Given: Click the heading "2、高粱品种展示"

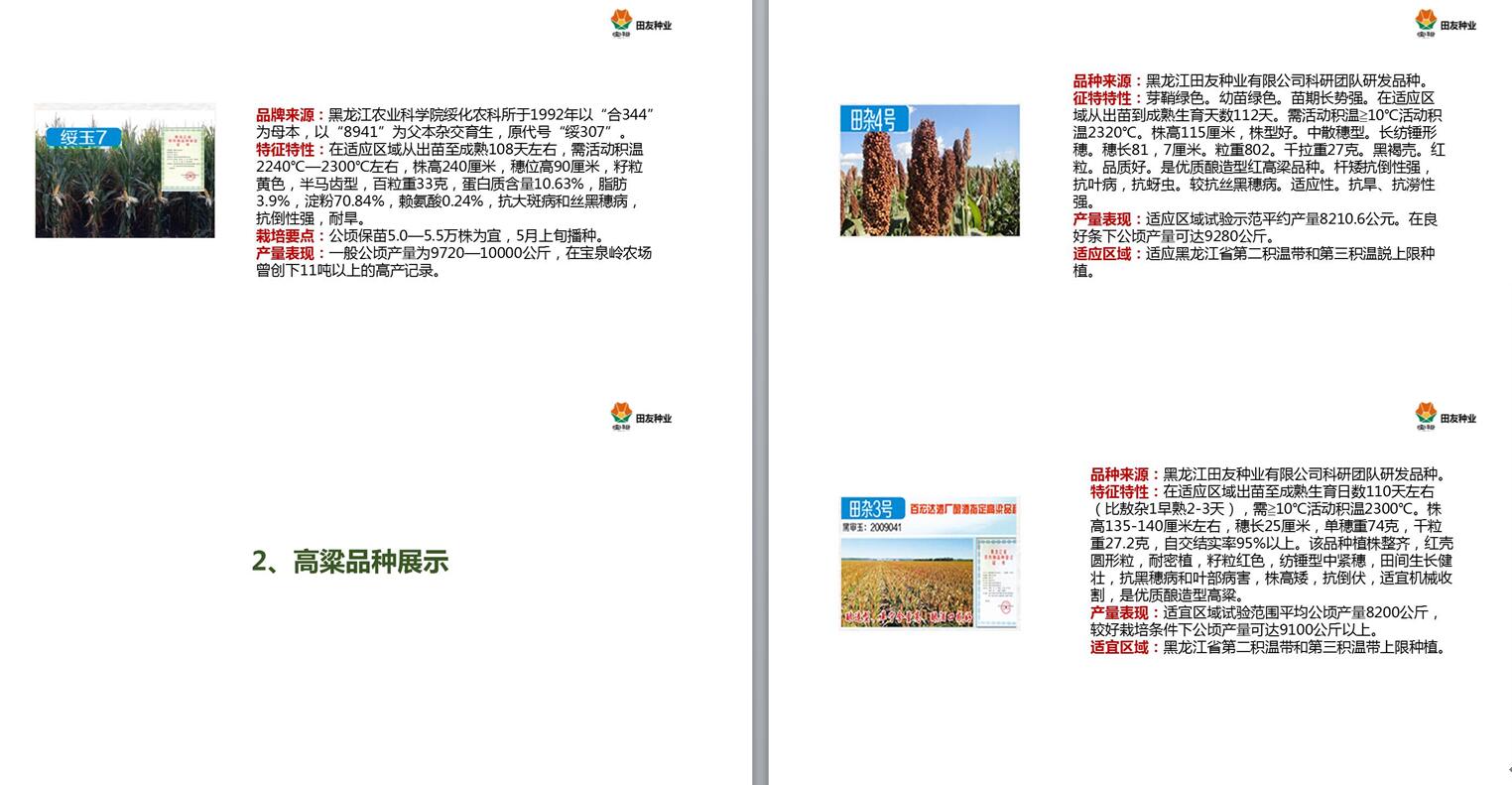Looking at the screenshot, I should point(350,562).
